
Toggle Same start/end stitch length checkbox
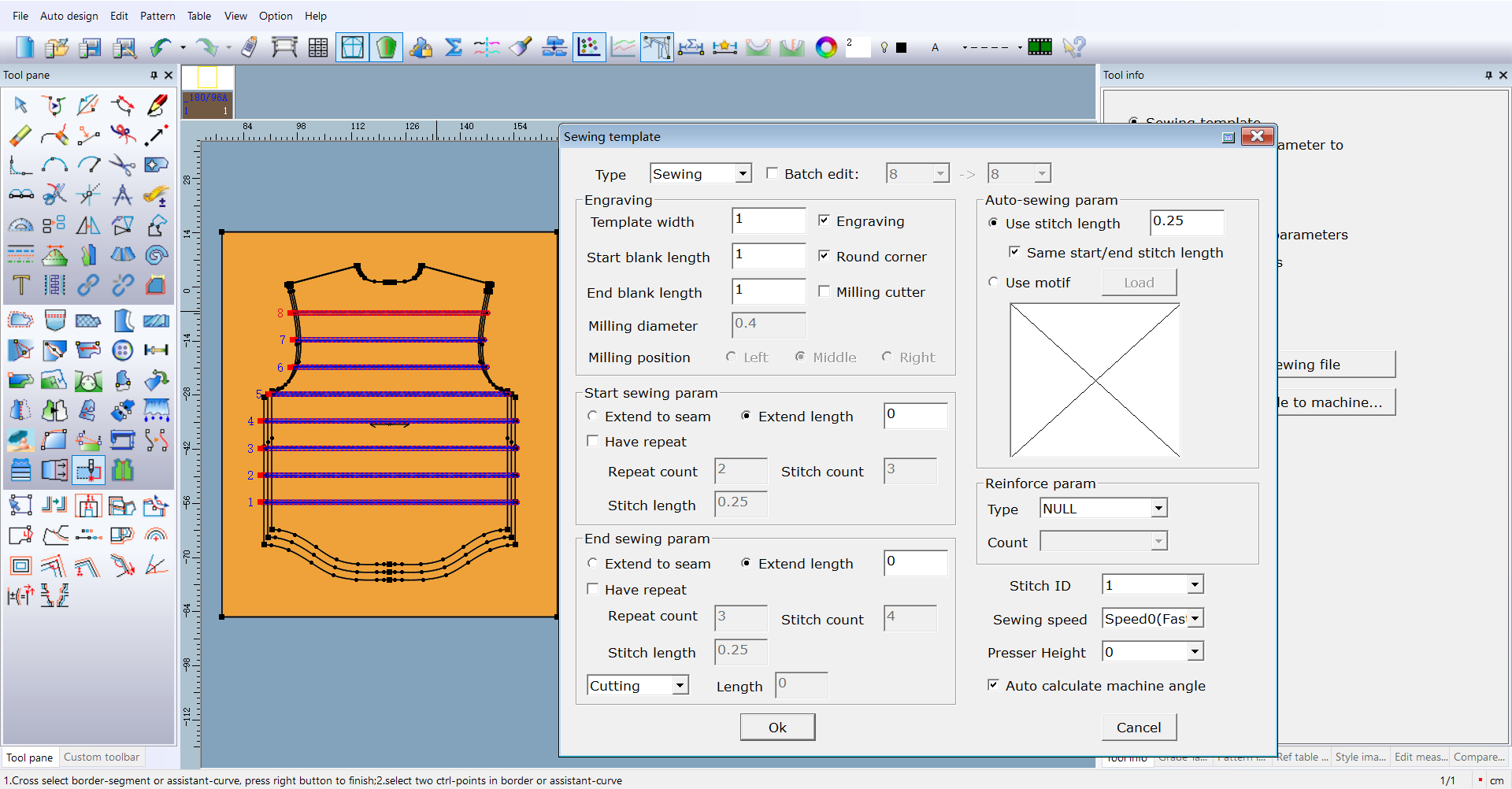tap(1014, 252)
